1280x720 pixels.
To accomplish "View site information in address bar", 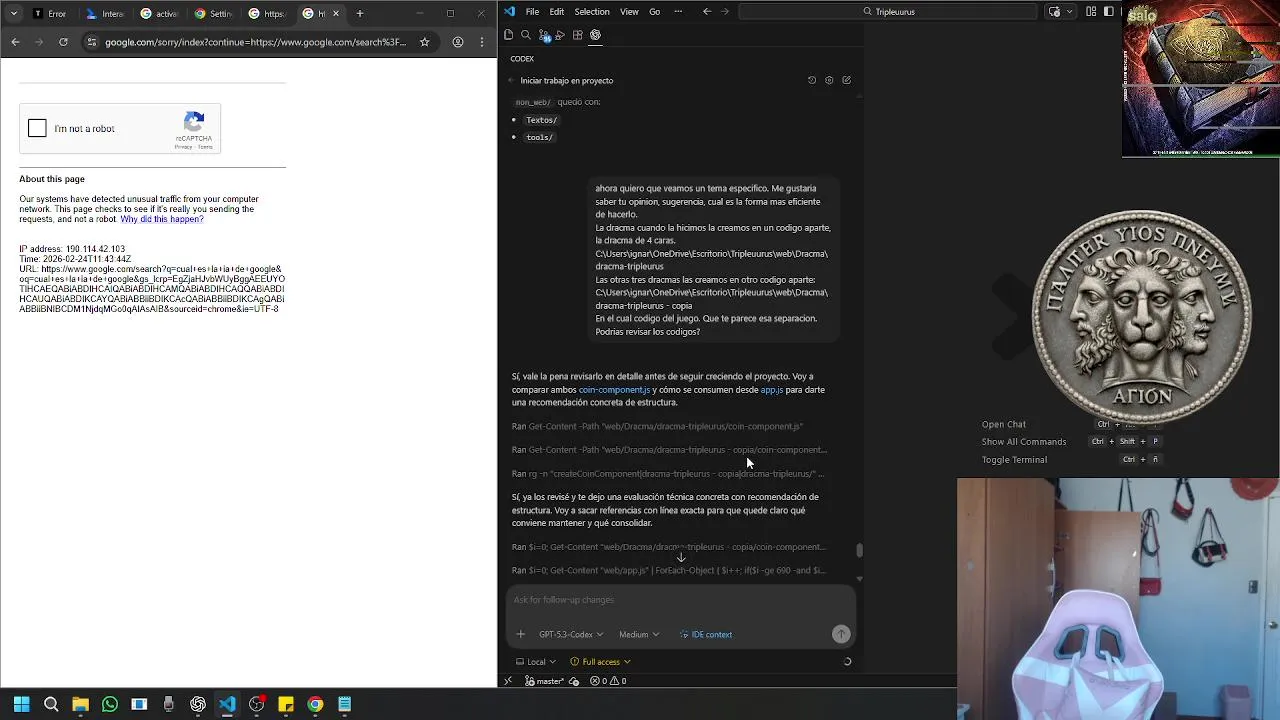I will point(92,42).
